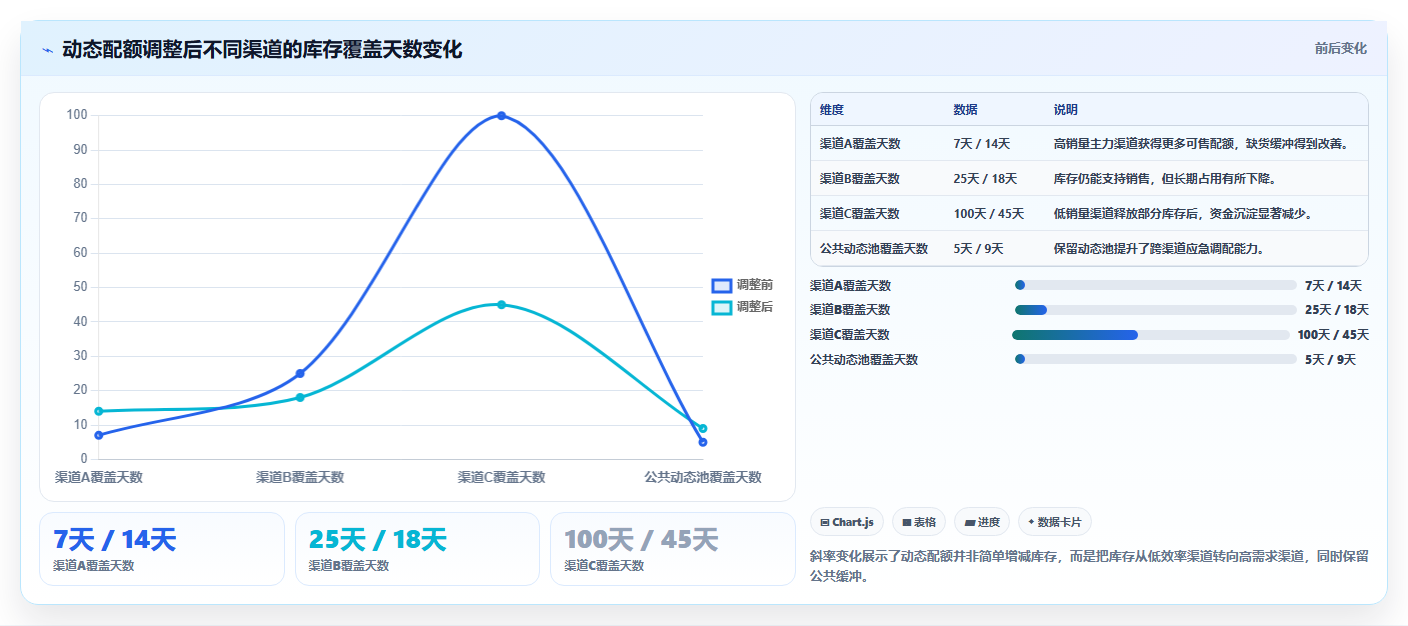The width and height of the screenshot is (1408, 626).
Task: Click the chart title 动态配额调整后不同渠道的库存覆盖天数变化
Action: click(x=262, y=50)
